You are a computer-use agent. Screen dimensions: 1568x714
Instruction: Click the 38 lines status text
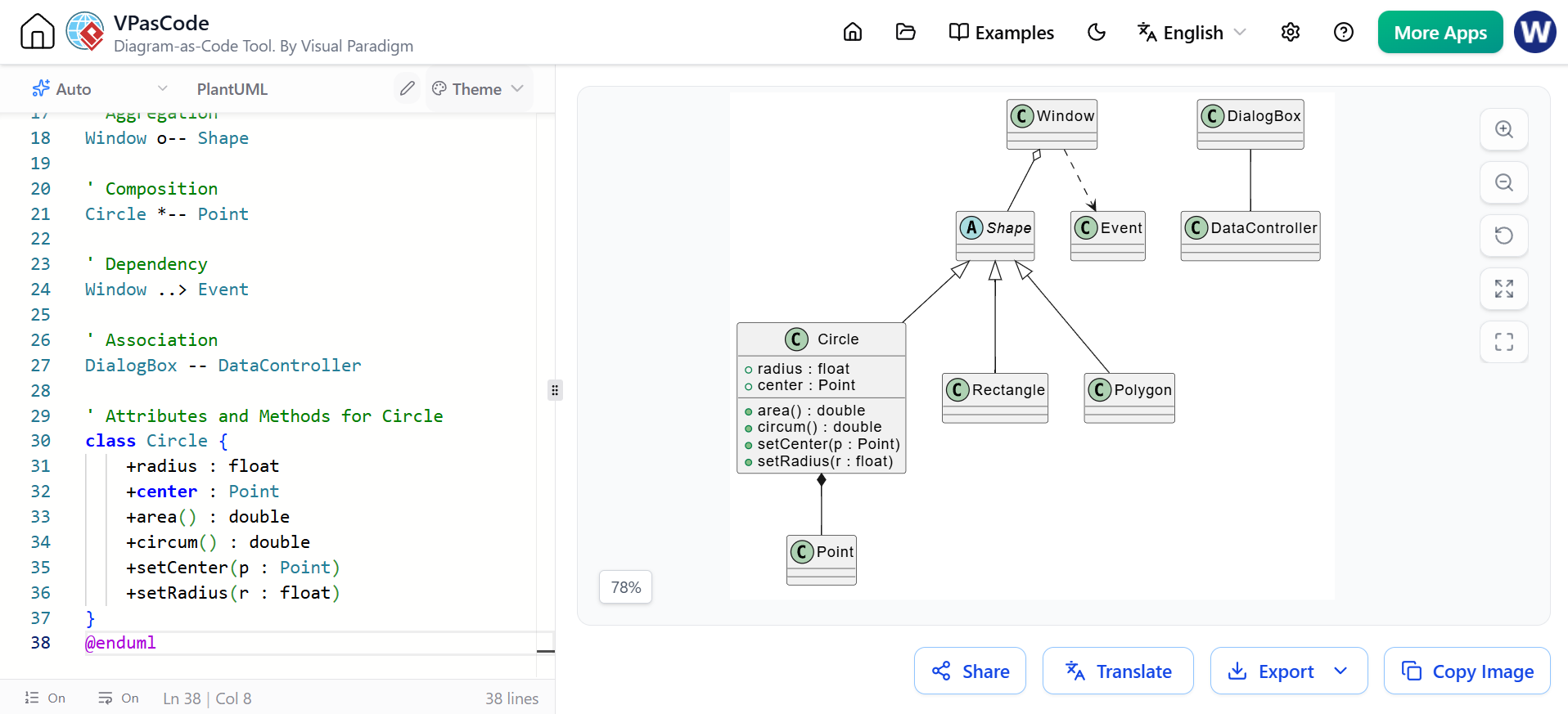click(x=511, y=698)
